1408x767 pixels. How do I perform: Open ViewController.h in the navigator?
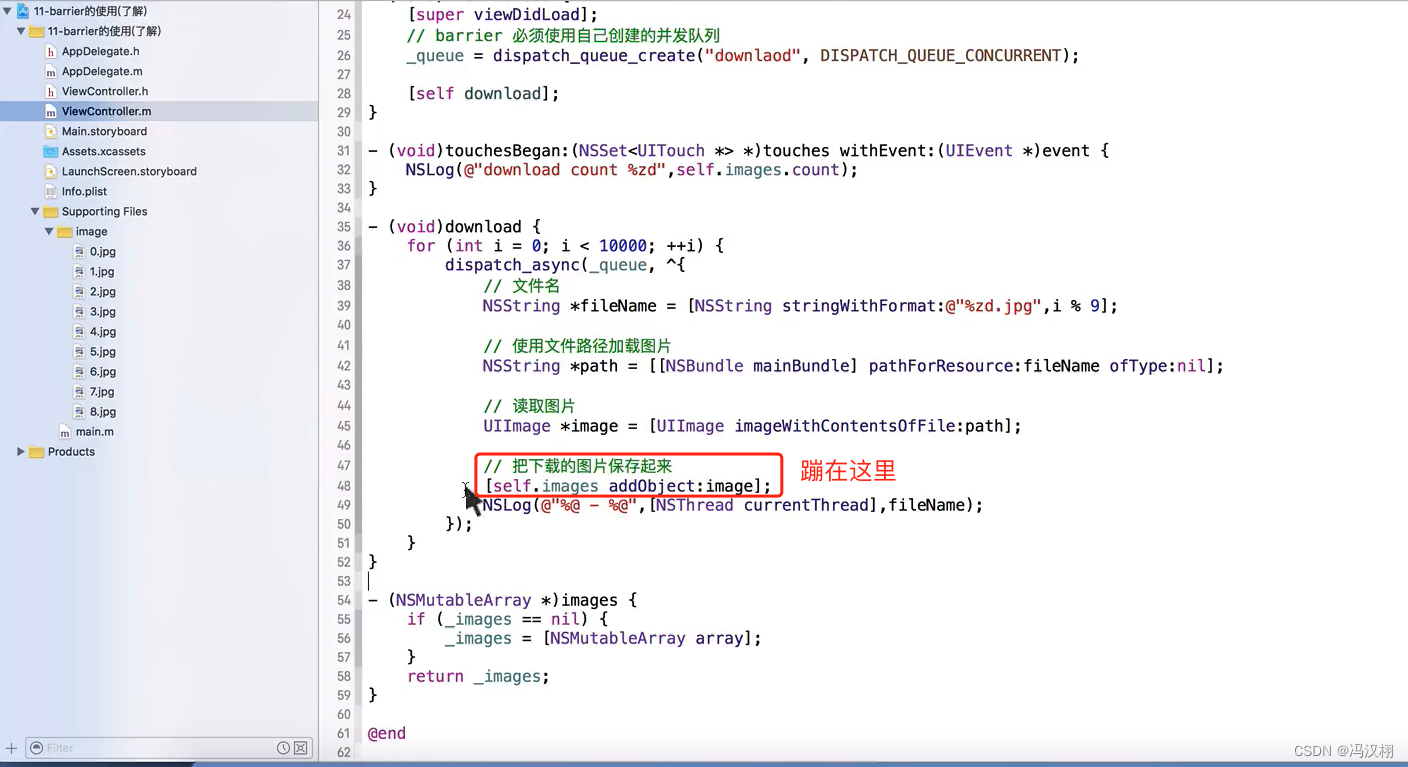(104, 91)
